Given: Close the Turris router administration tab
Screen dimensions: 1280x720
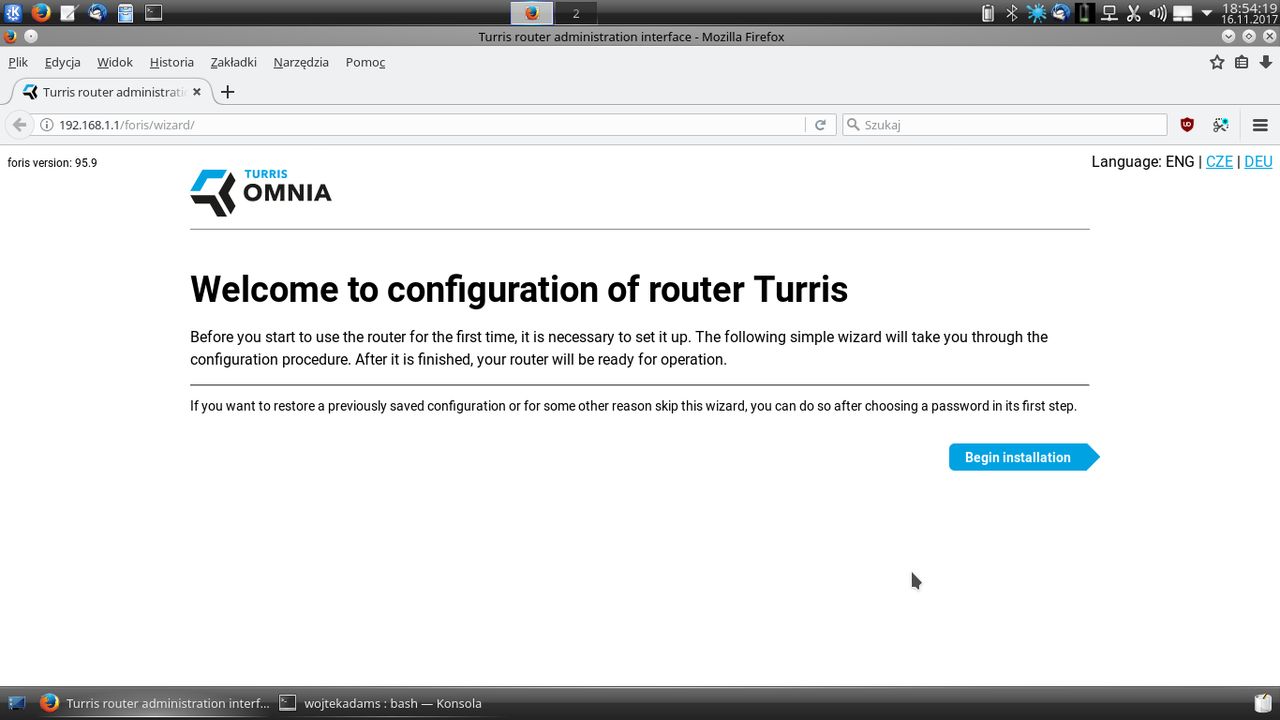Looking at the screenshot, I should [197, 92].
